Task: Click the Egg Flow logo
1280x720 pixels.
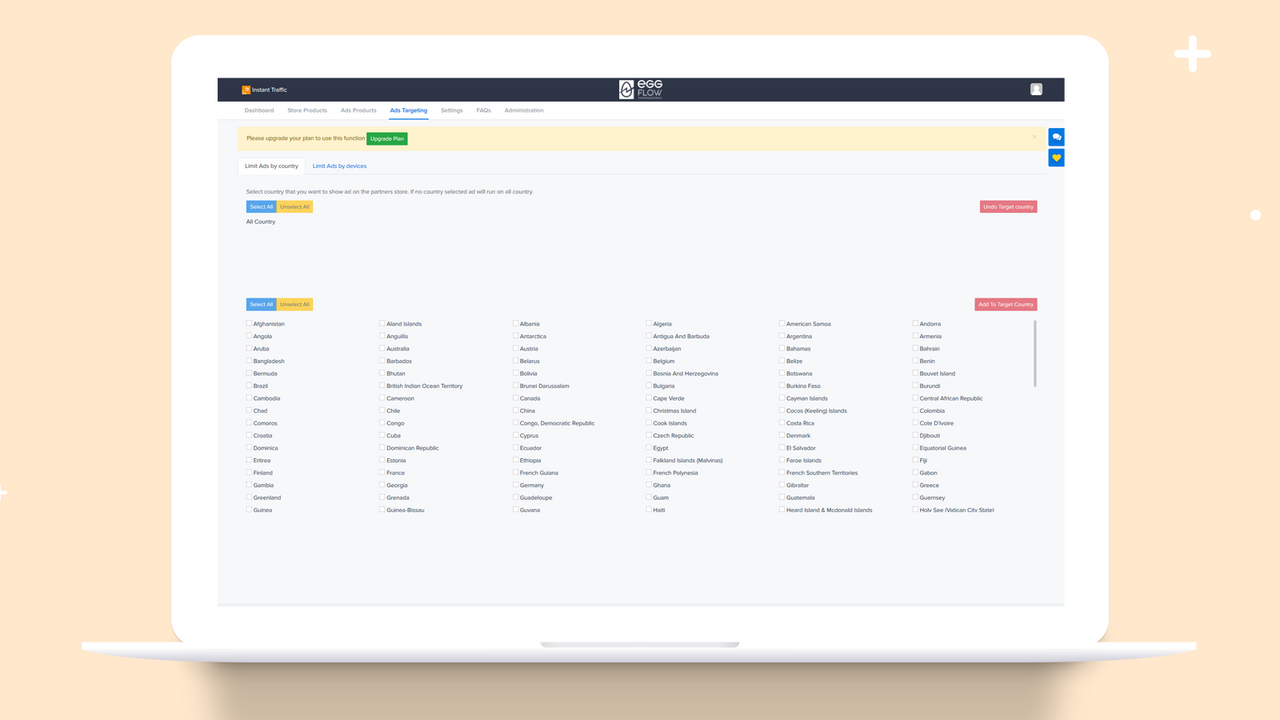Action: click(x=640, y=90)
